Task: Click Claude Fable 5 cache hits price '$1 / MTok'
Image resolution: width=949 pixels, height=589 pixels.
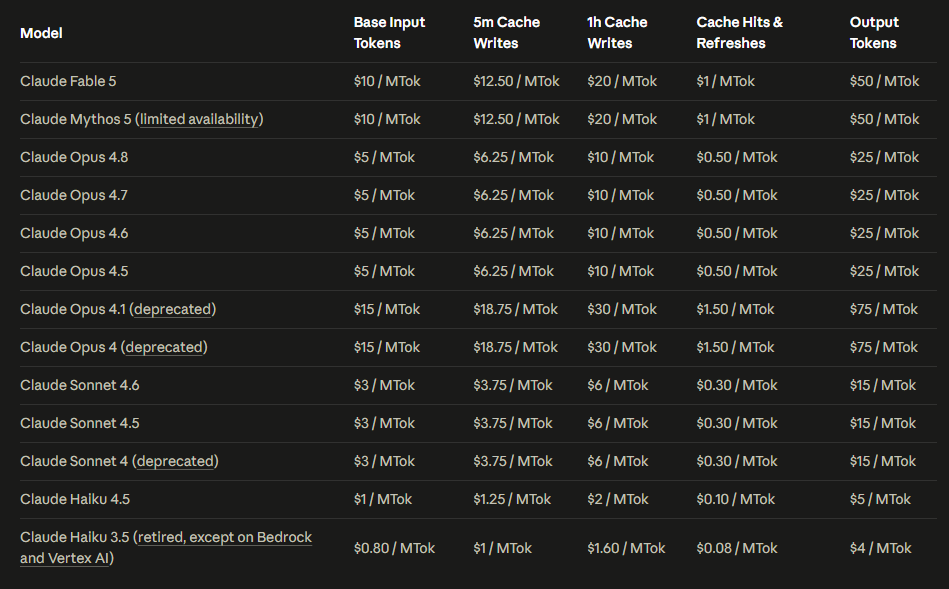Action: (x=725, y=81)
